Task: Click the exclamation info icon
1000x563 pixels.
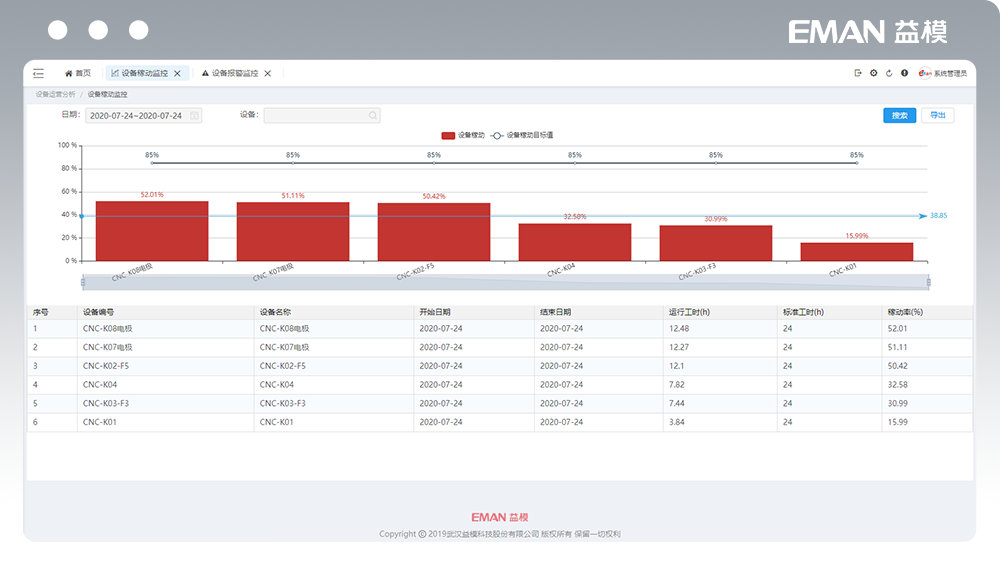Action: (904, 73)
